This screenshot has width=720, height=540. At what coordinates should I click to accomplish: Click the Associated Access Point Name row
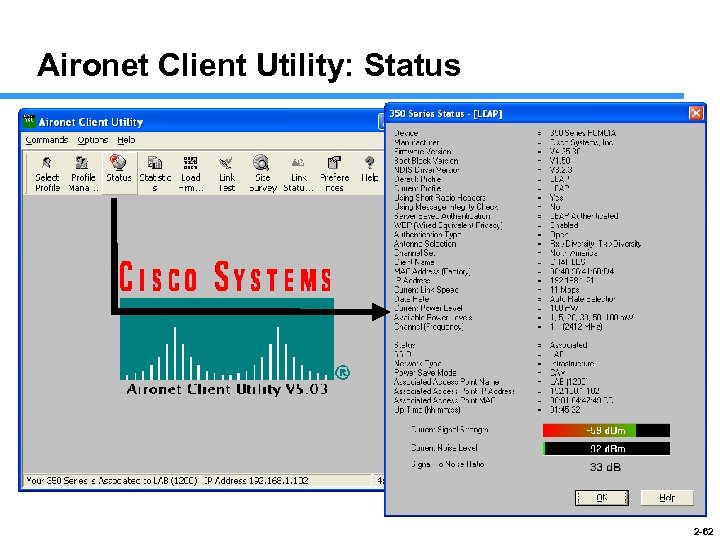coord(491,382)
